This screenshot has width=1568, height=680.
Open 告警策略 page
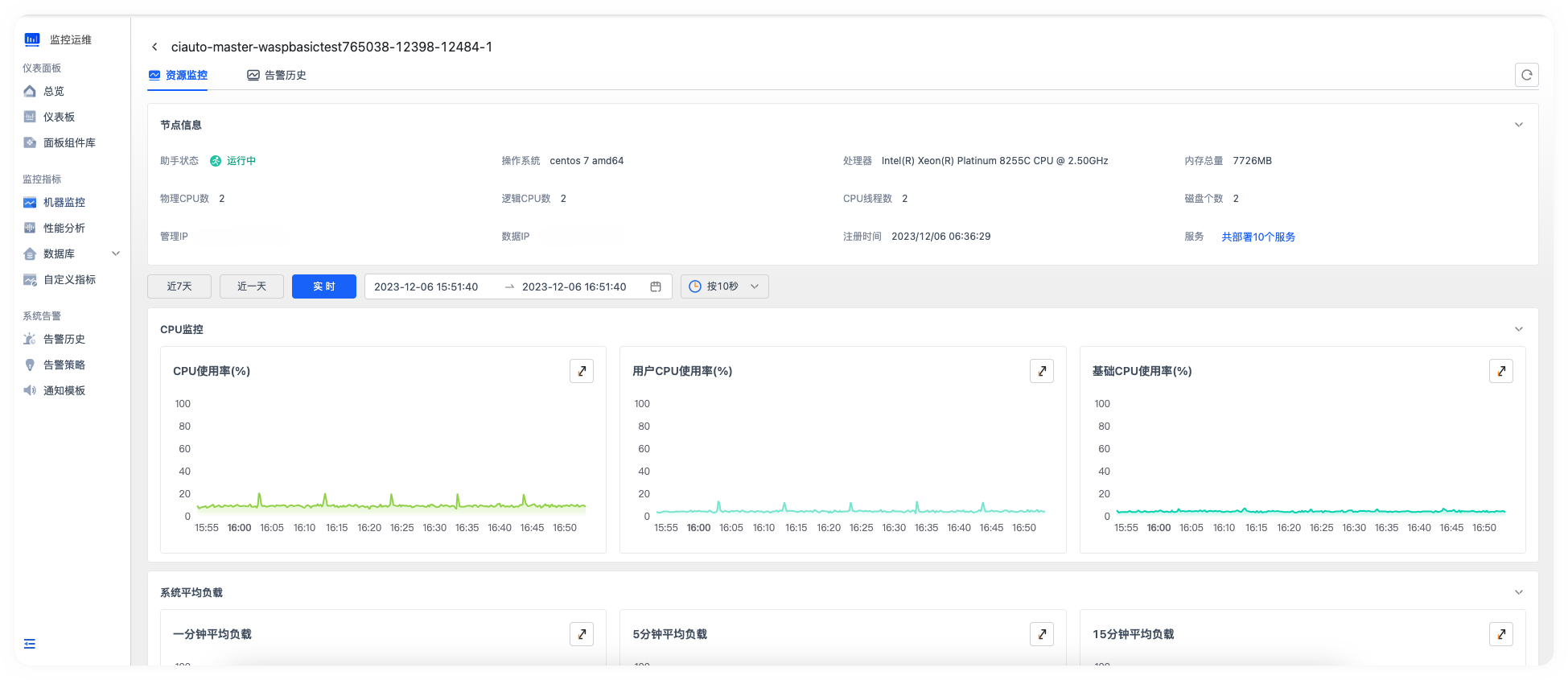64,365
